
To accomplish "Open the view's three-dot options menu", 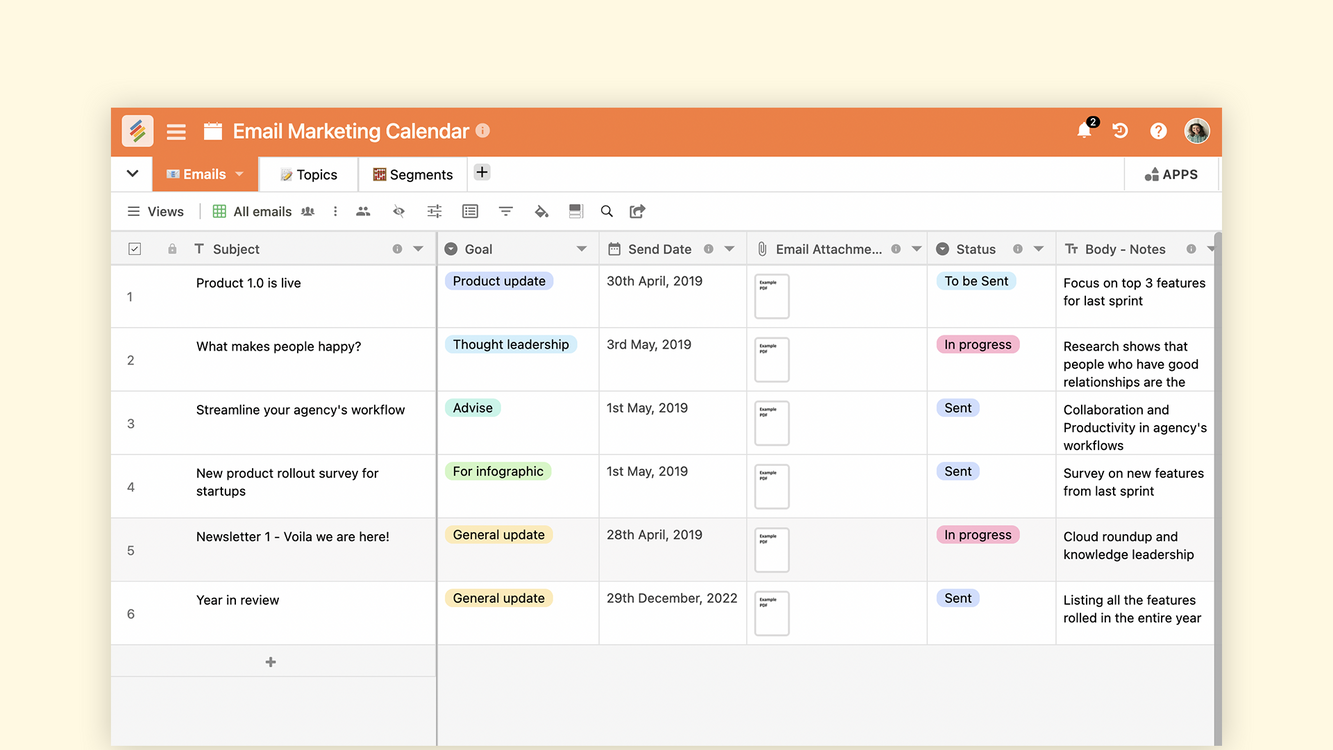I will pyautogui.click(x=335, y=211).
